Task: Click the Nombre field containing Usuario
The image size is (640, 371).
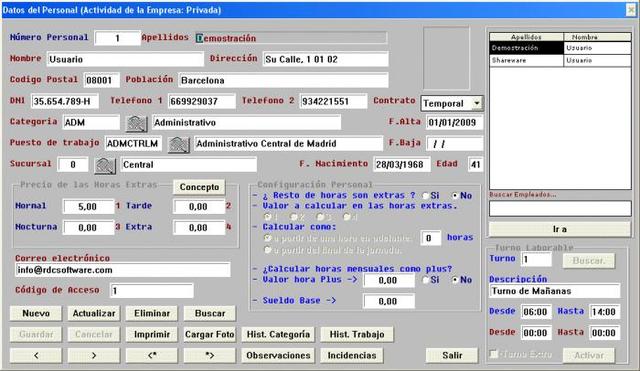Action: pyautogui.click(x=125, y=59)
